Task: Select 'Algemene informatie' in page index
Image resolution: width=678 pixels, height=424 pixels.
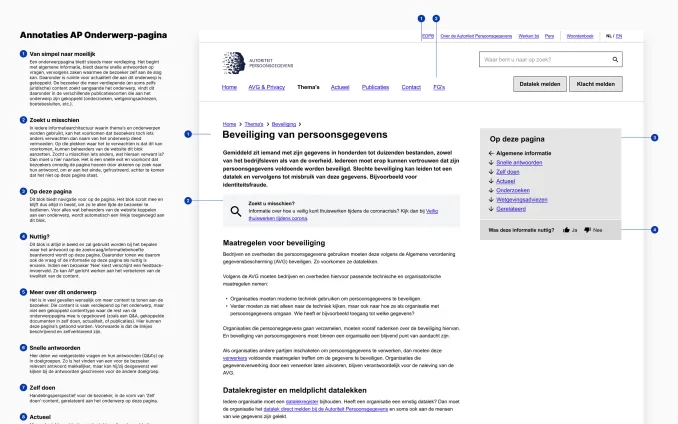Action: 524,153
